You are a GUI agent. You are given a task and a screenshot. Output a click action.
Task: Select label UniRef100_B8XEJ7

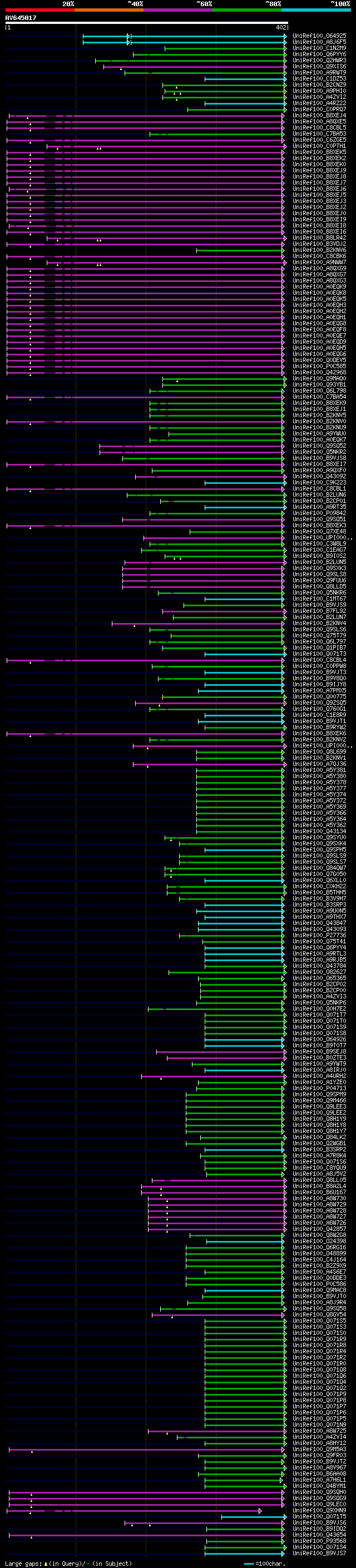[x=319, y=182]
